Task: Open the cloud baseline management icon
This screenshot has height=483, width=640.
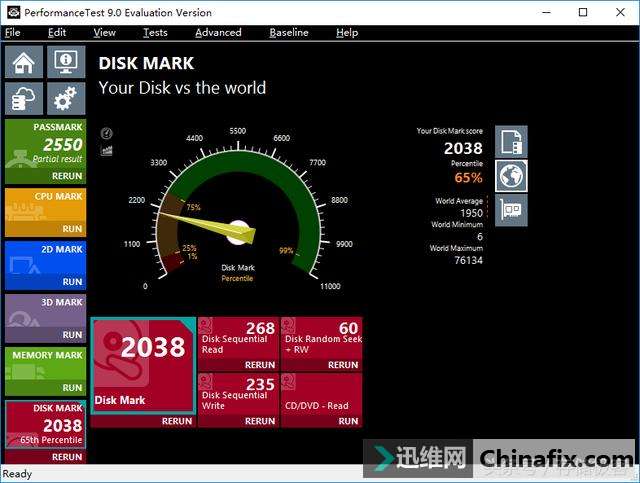Action: pyautogui.click(x=24, y=99)
